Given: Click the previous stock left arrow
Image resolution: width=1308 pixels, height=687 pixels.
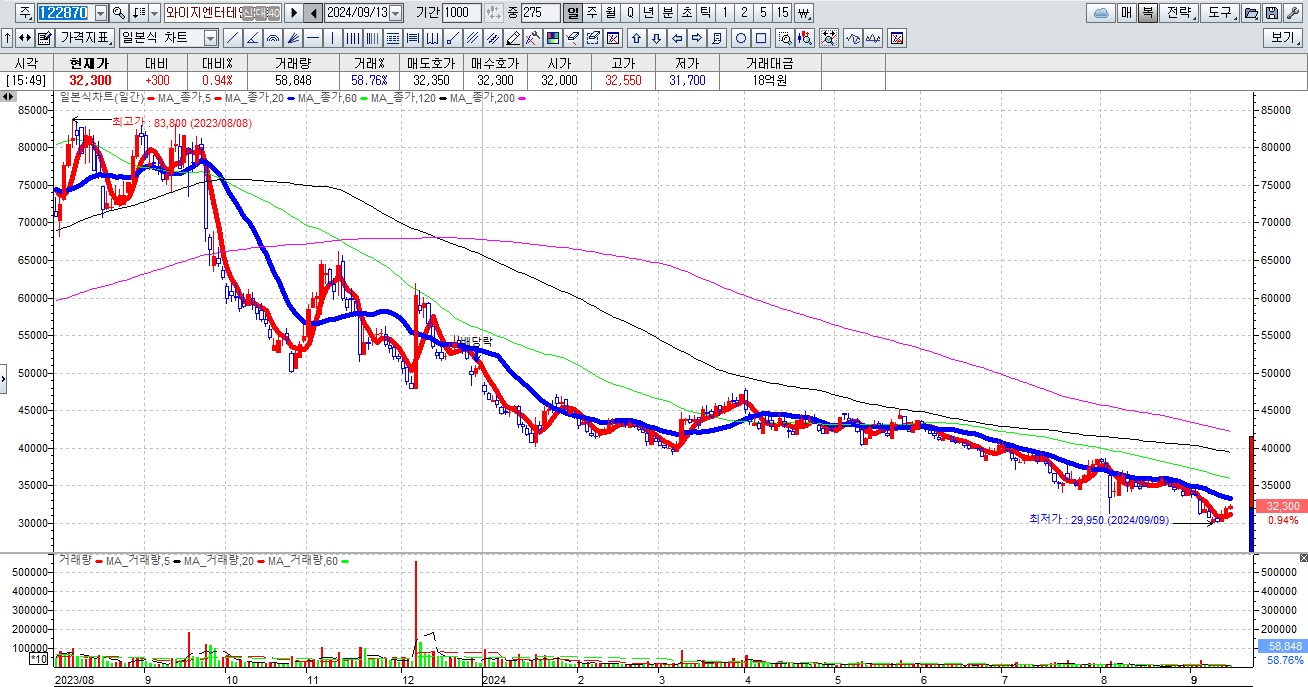Looking at the screenshot, I should click(313, 13).
